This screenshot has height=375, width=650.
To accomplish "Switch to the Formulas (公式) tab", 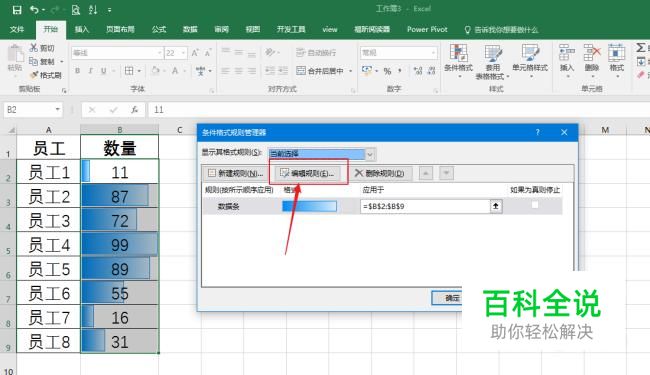I will [x=159, y=29].
